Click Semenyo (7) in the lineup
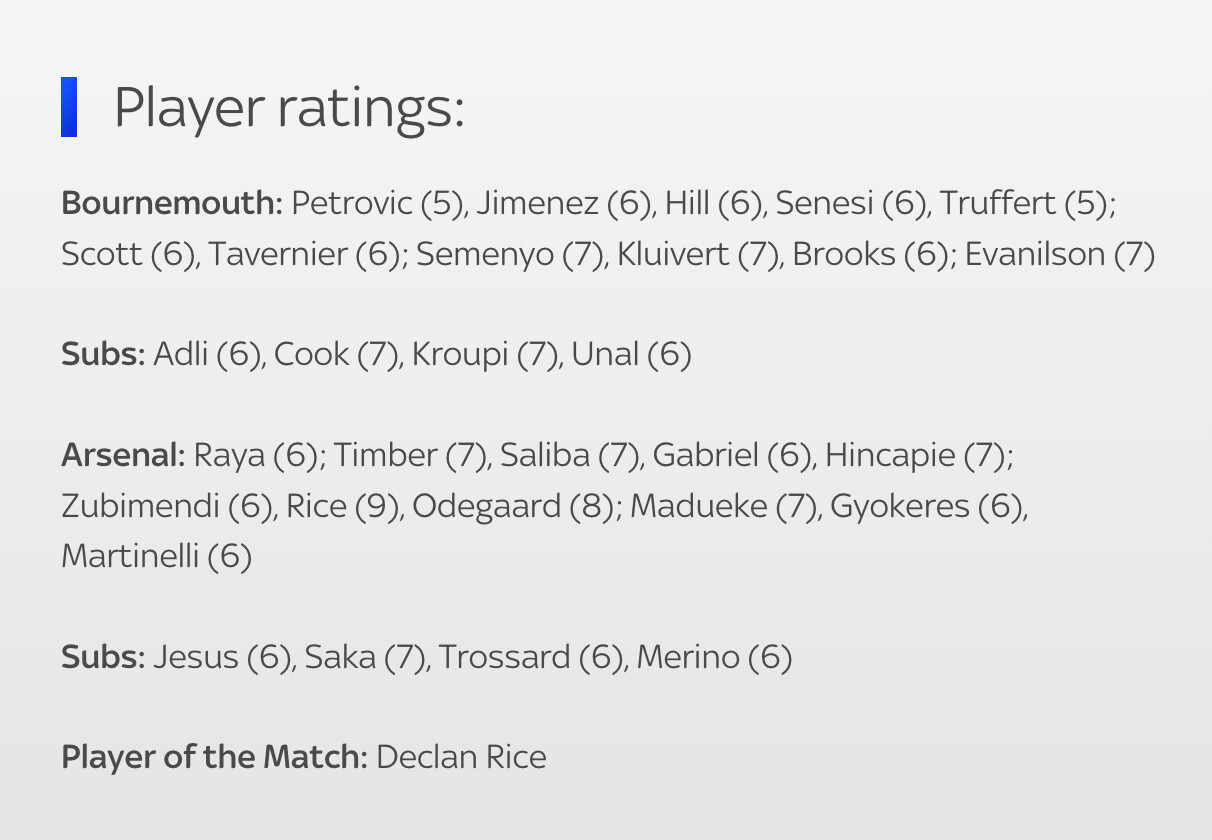This screenshot has width=1212, height=840. [x=507, y=254]
